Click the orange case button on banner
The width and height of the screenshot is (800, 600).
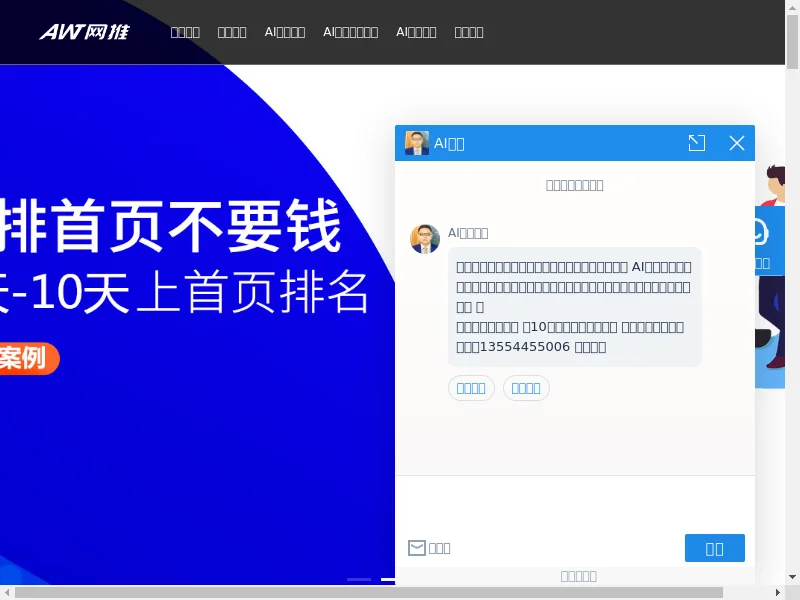click(x=30, y=358)
